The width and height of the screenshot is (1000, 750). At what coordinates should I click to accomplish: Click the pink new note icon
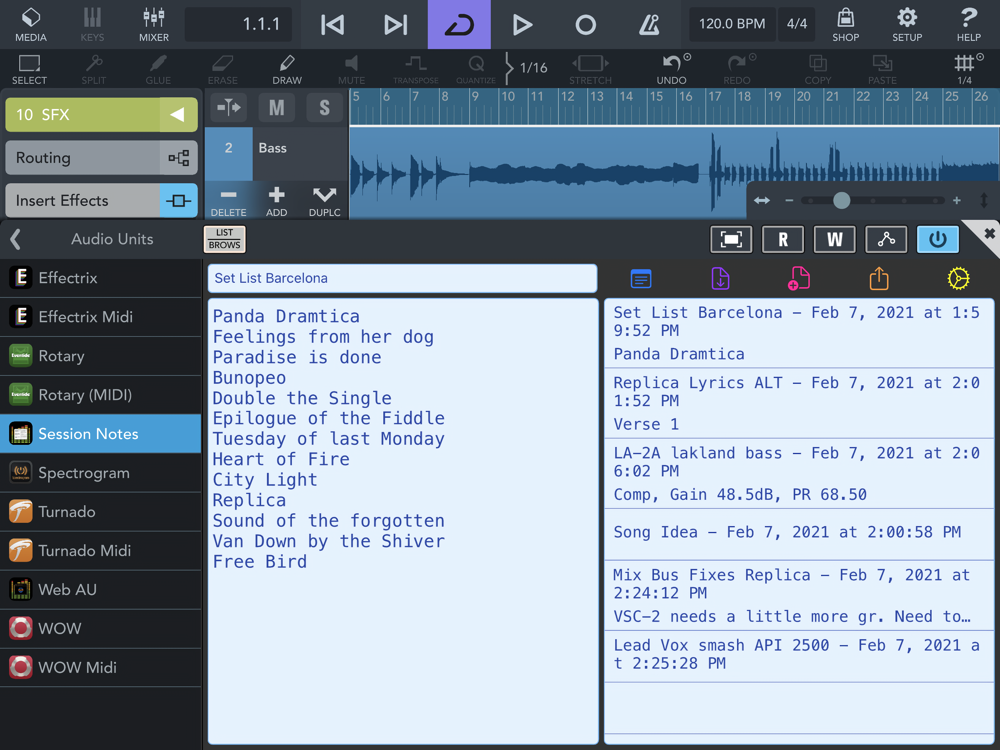[x=799, y=278]
